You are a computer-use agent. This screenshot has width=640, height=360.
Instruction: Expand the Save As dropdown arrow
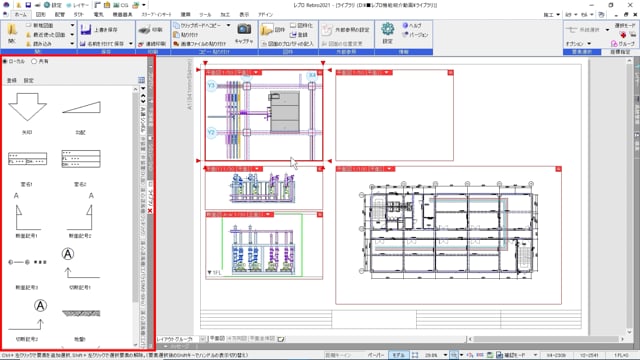tap(131, 43)
